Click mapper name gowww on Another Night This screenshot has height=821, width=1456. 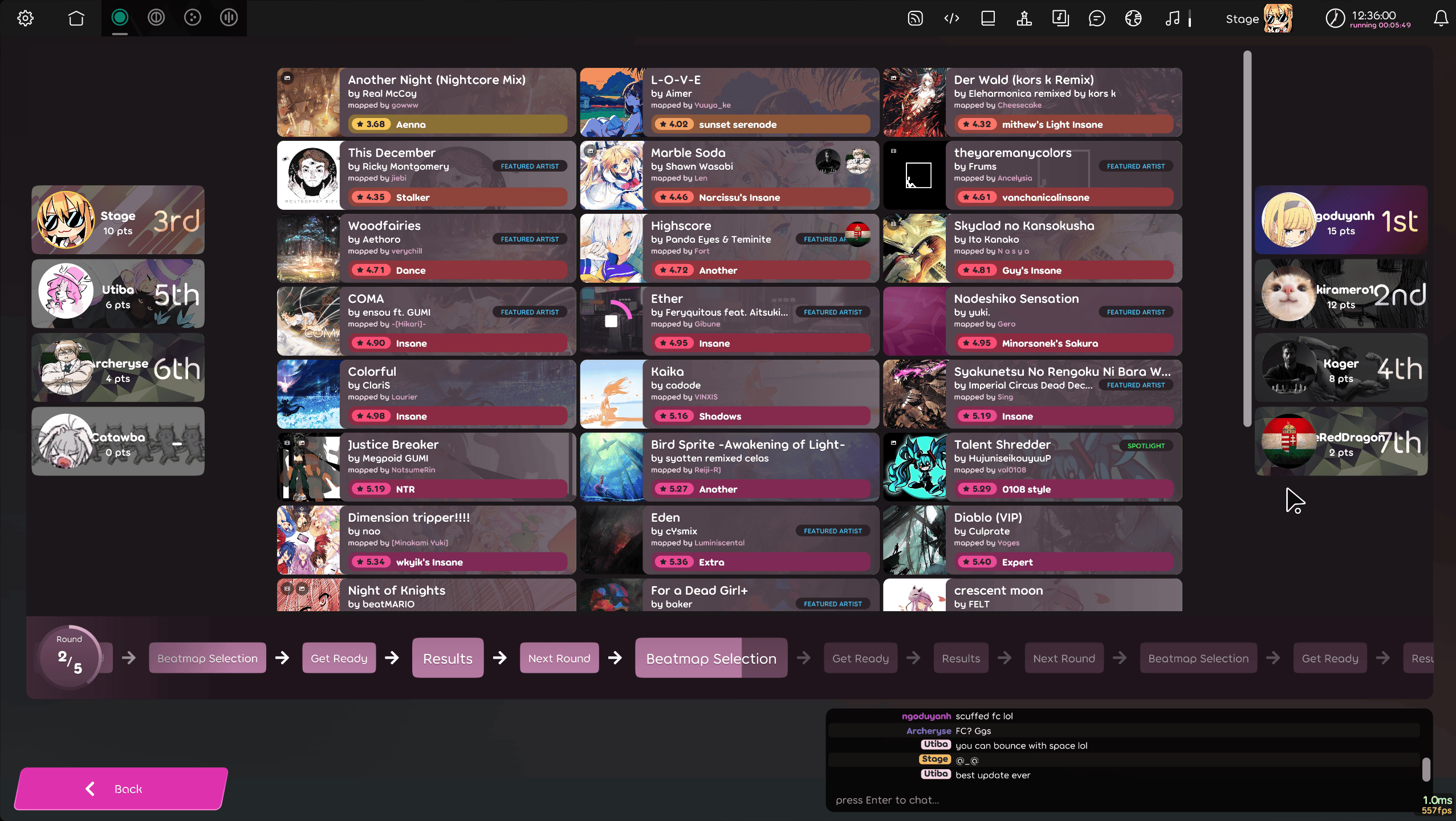point(404,105)
